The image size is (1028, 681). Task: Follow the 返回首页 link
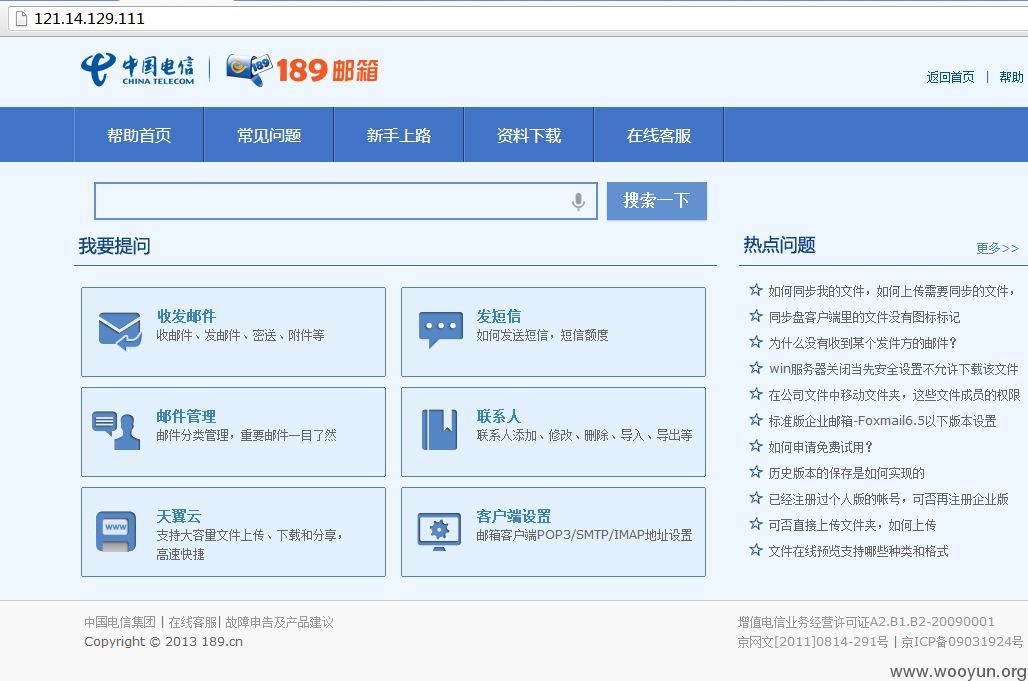950,77
